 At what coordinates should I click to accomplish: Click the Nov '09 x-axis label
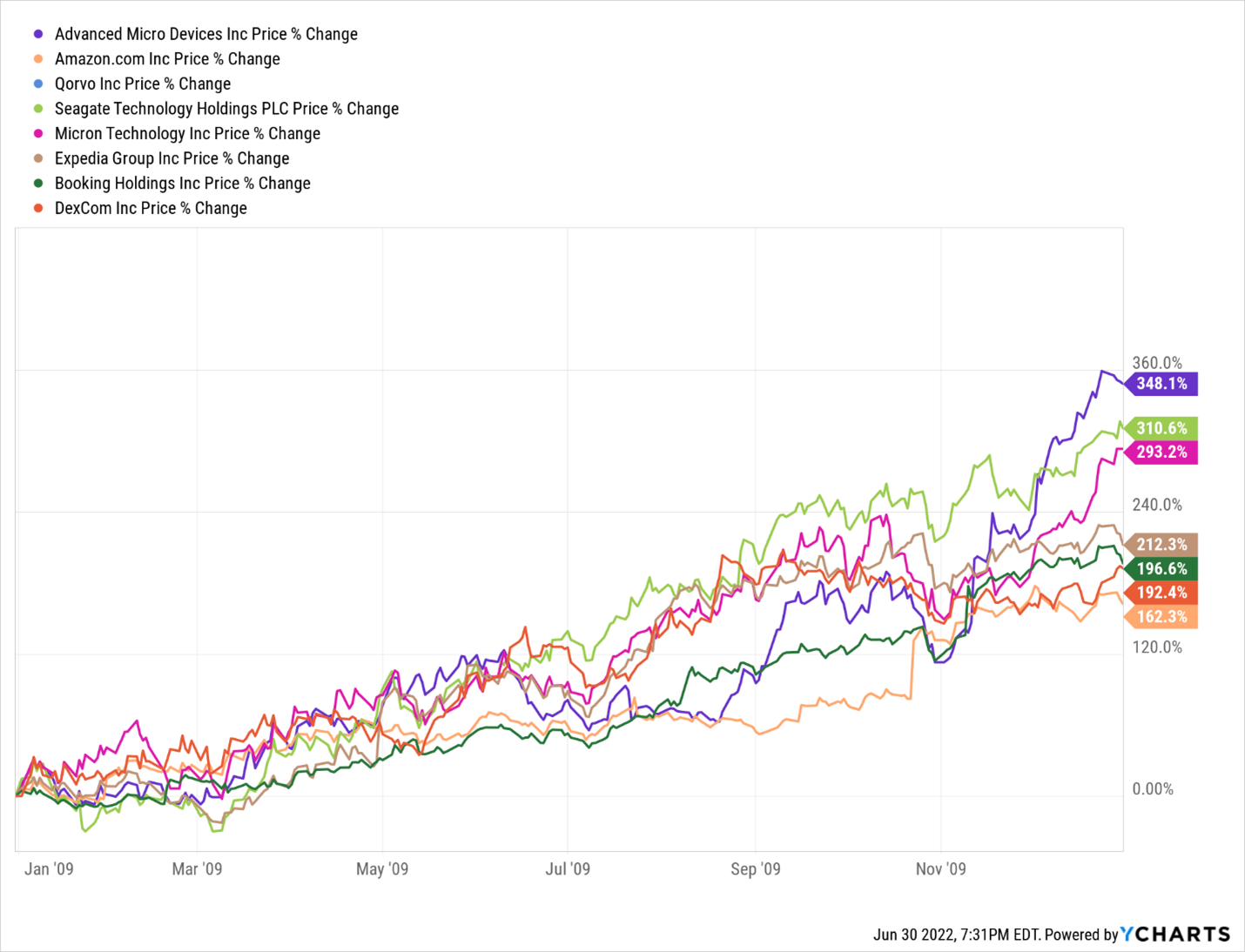click(940, 868)
